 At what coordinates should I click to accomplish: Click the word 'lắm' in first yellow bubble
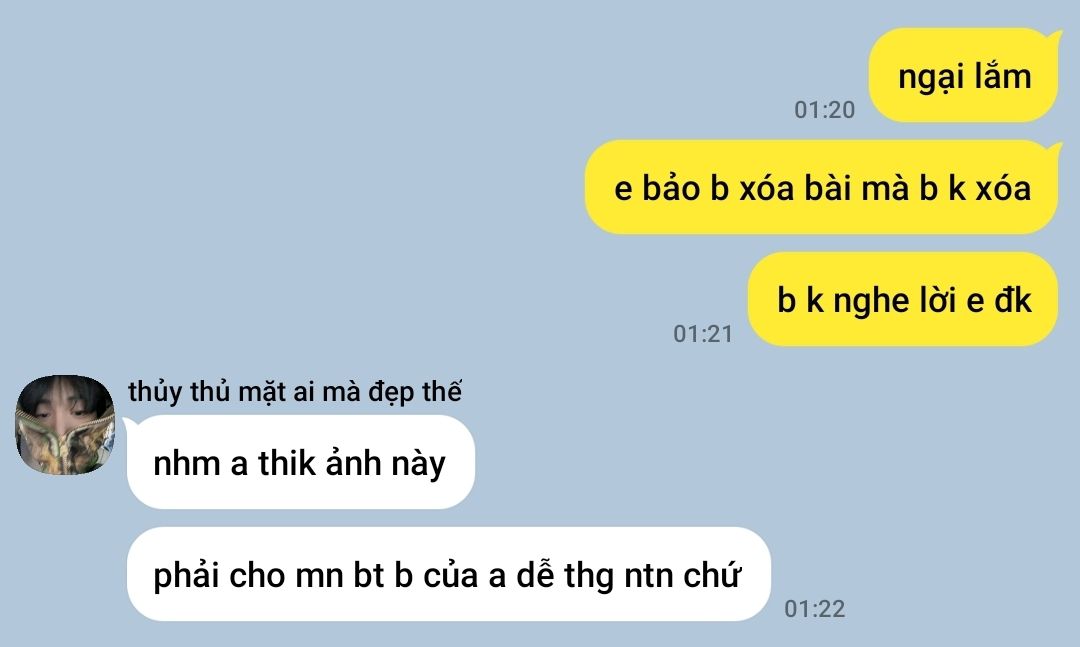[1002, 75]
